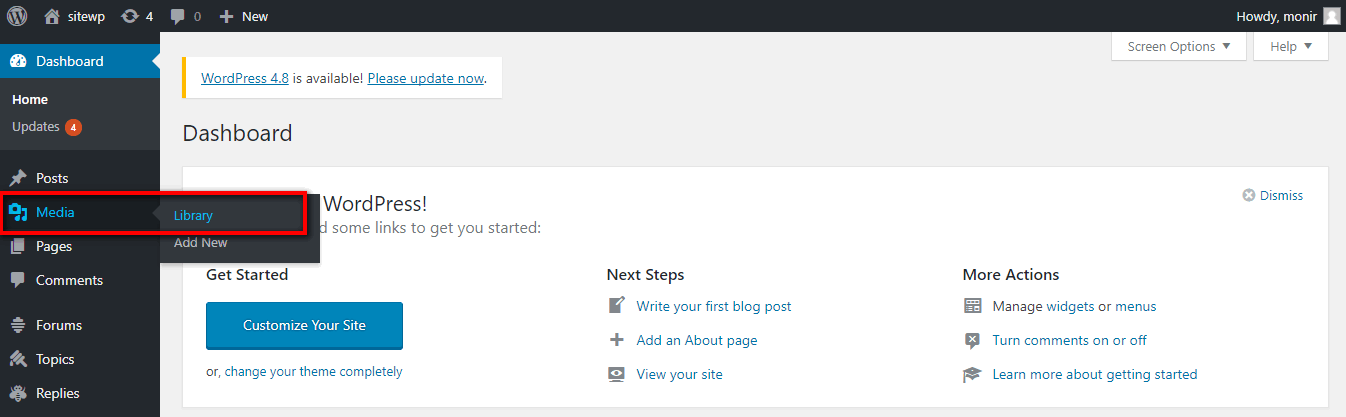Open the Forums icon in sidebar
The image size is (1346, 417).
pyautogui.click(x=18, y=325)
